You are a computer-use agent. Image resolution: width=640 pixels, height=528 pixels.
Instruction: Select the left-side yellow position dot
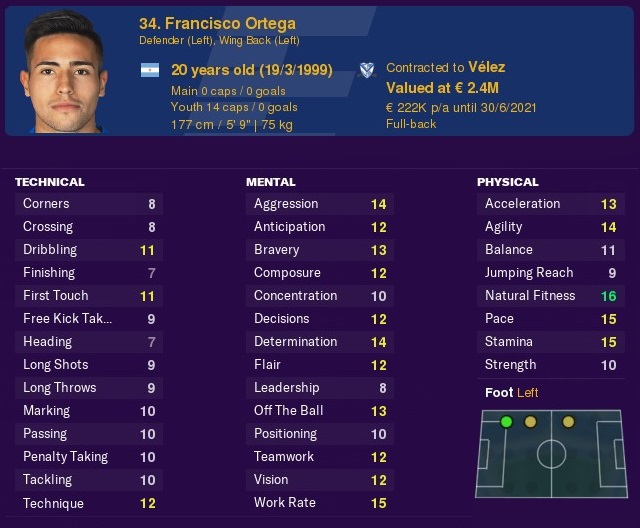(530, 422)
